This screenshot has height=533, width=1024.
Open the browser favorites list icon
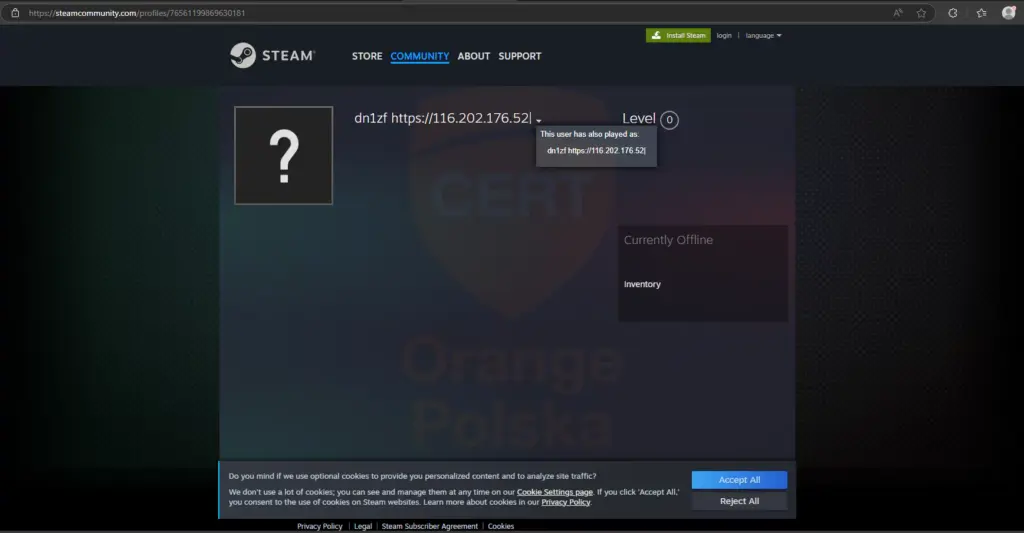coord(981,13)
